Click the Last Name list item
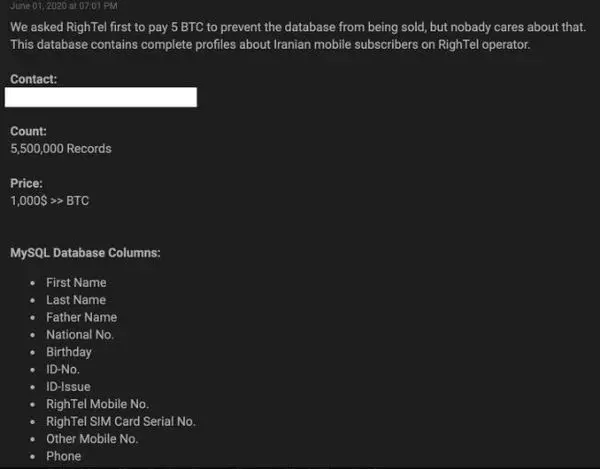The width and height of the screenshot is (600, 469). (76, 300)
